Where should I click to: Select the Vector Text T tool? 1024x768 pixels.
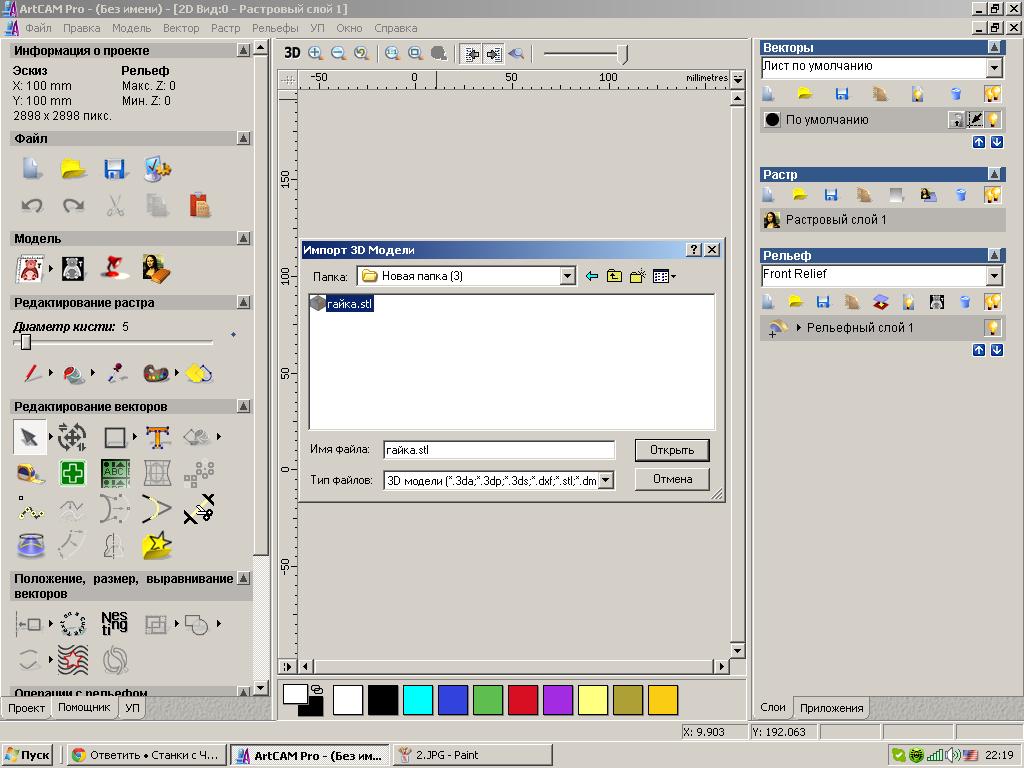(157, 436)
